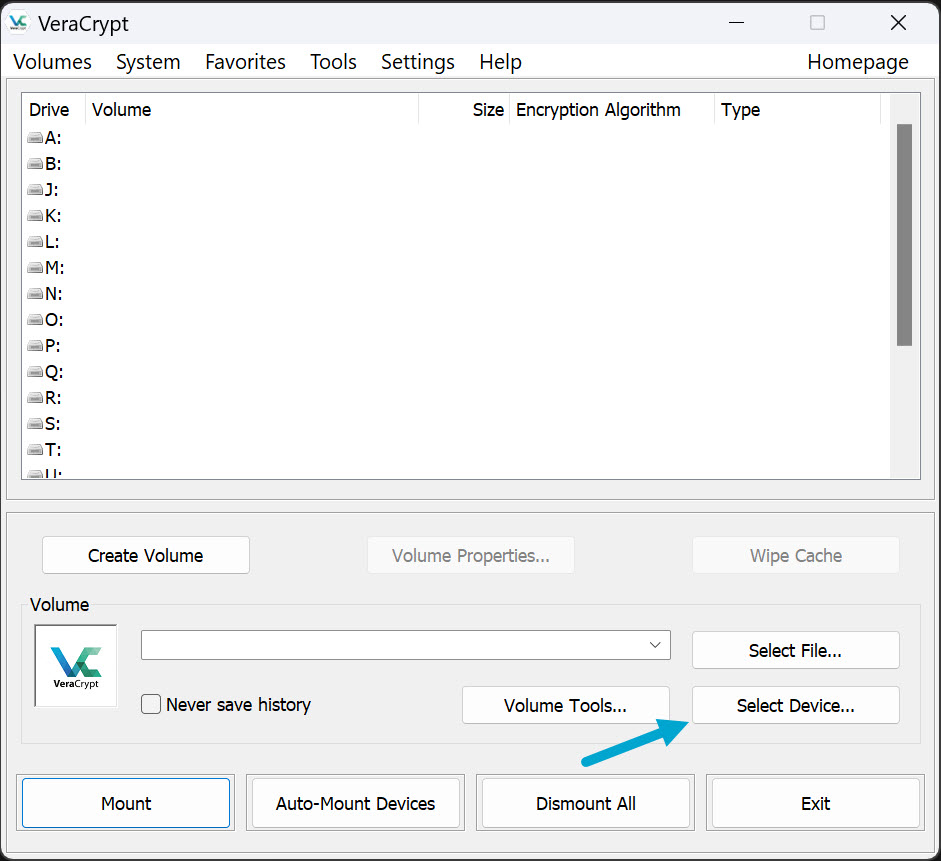Click the Mount button

tap(126, 803)
